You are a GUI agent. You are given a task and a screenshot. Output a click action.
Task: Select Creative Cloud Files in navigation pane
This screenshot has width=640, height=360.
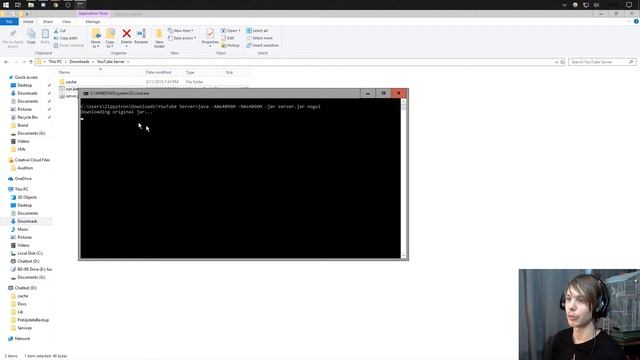point(32,160)
